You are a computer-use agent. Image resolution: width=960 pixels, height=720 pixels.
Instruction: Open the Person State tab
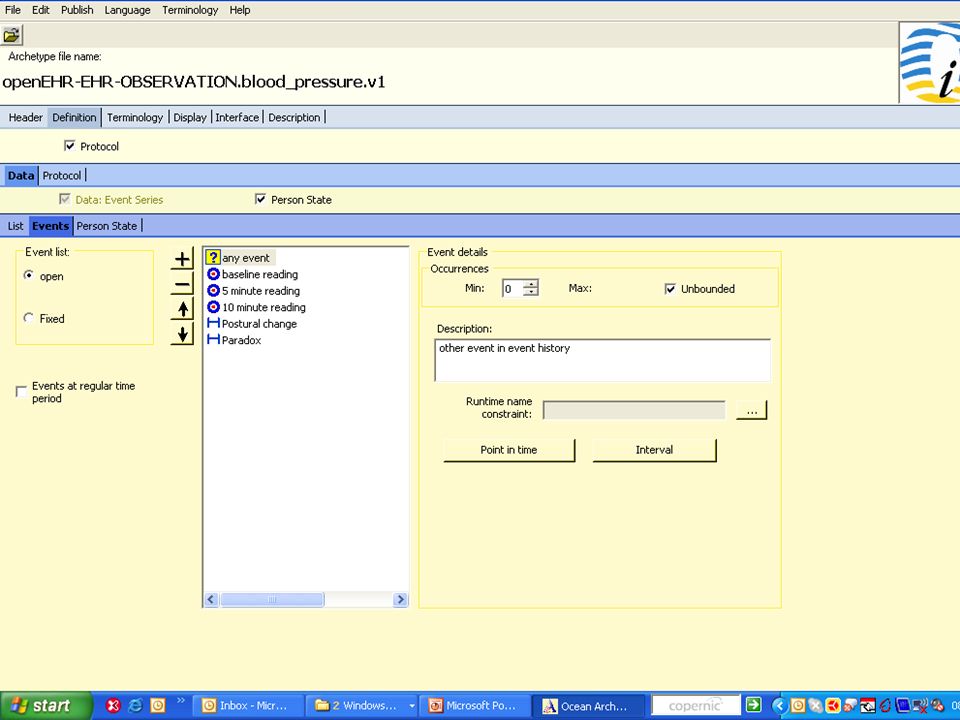[107, 225]
